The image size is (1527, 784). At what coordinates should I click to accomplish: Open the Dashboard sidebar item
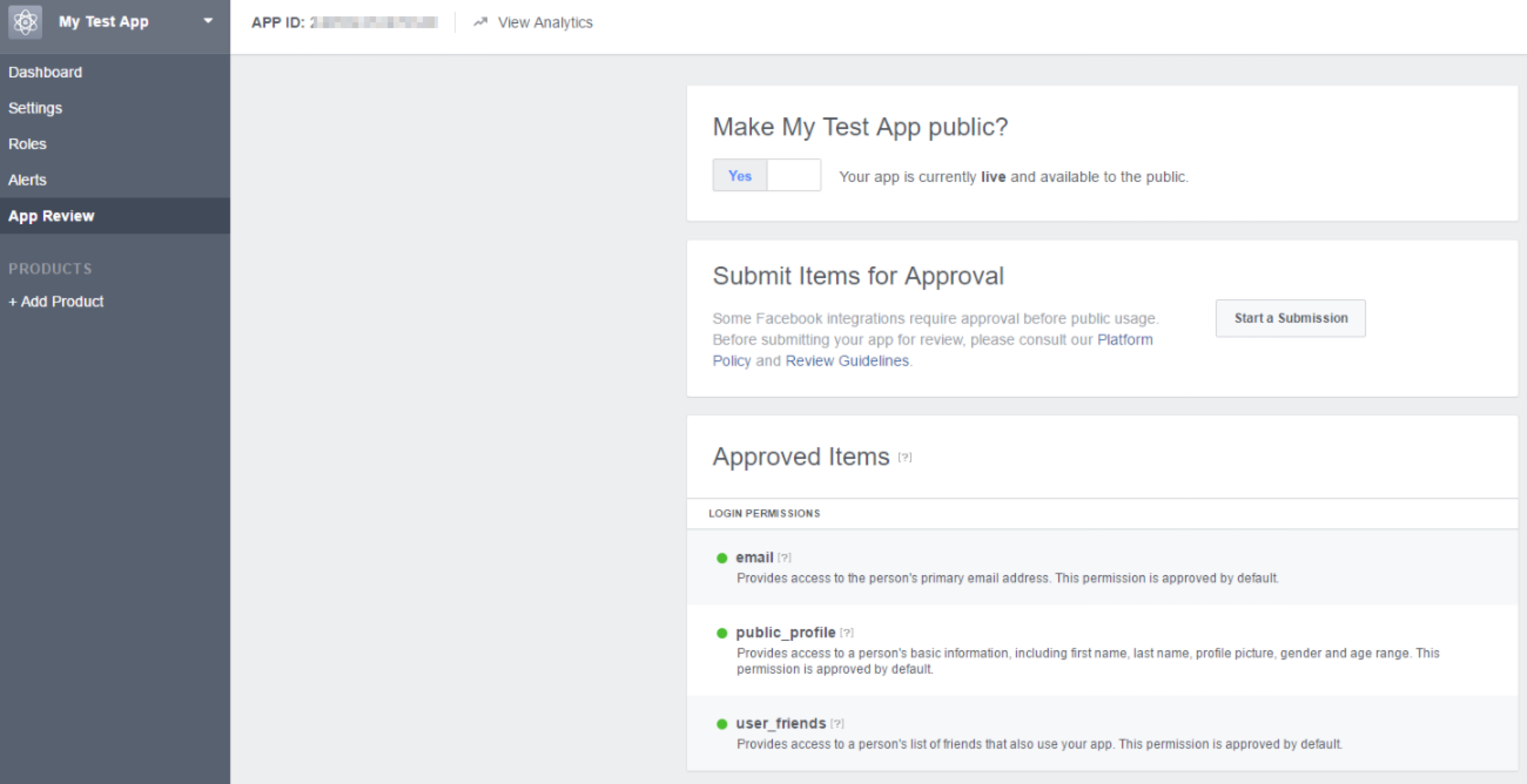point(45,72)
